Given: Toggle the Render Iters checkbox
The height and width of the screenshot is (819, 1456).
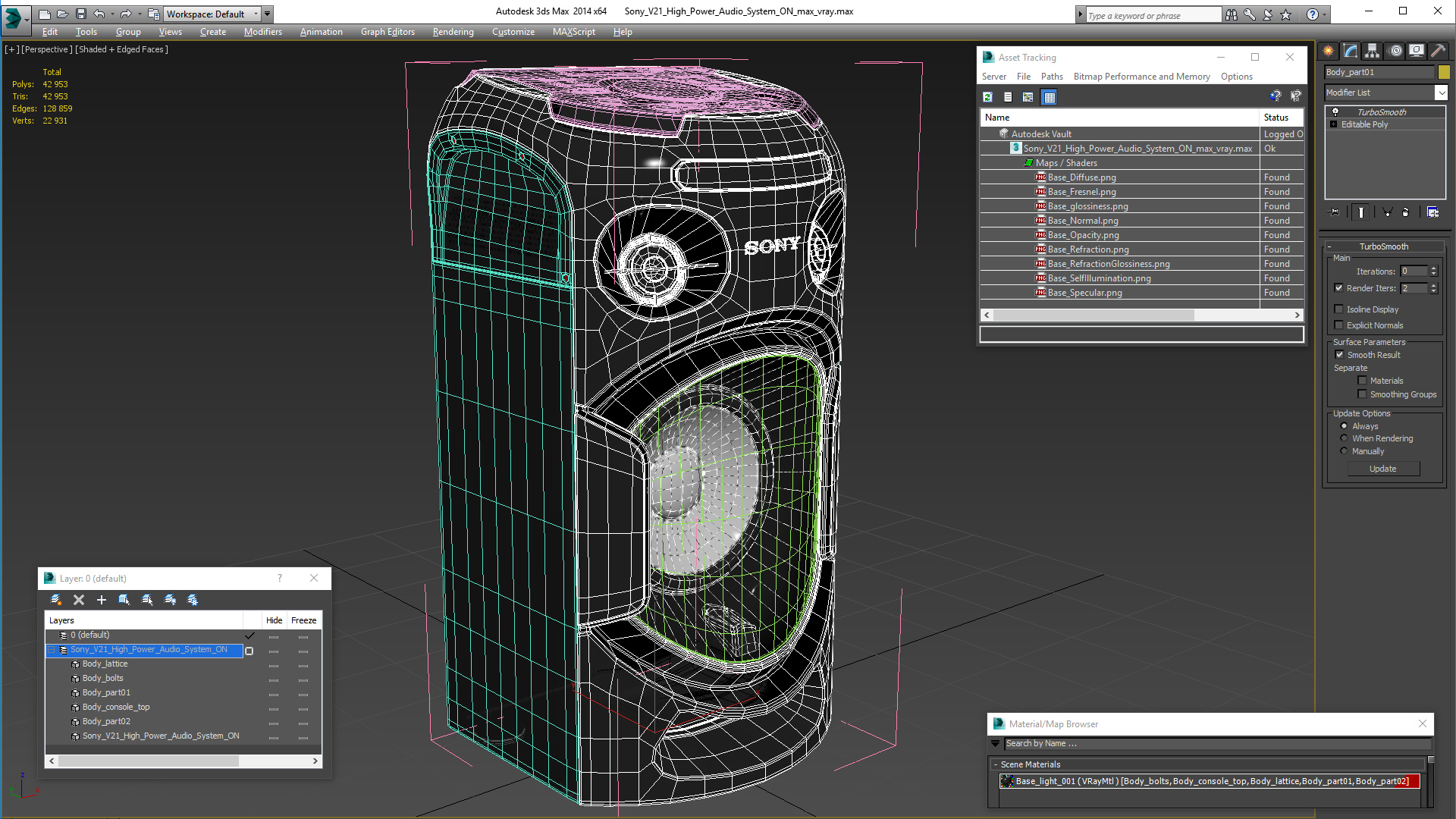Looking at the screenshot, I should point(1339,288).
